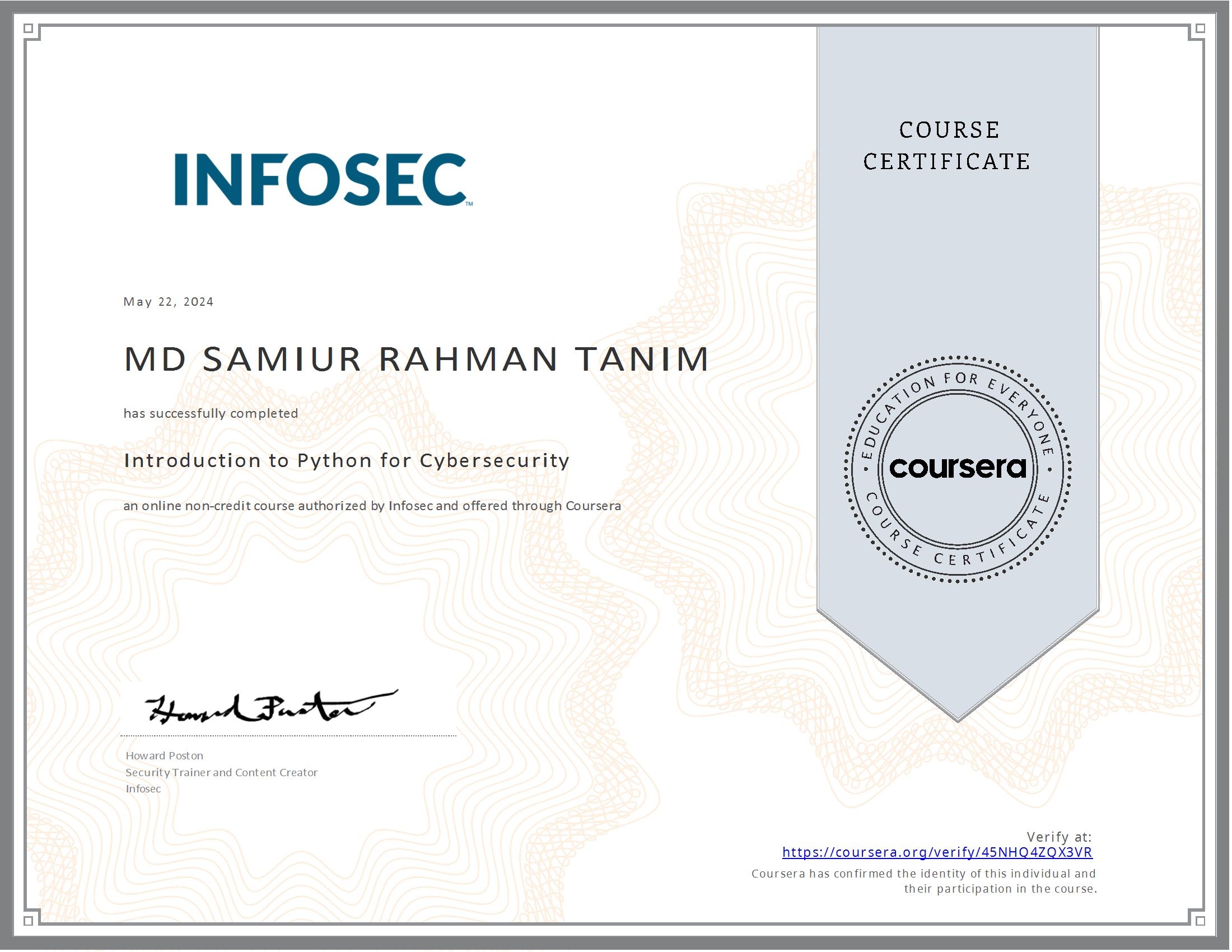Select the Security Trainer and Content Creator text
This screenshot has height=952, width=1232.
222,773
